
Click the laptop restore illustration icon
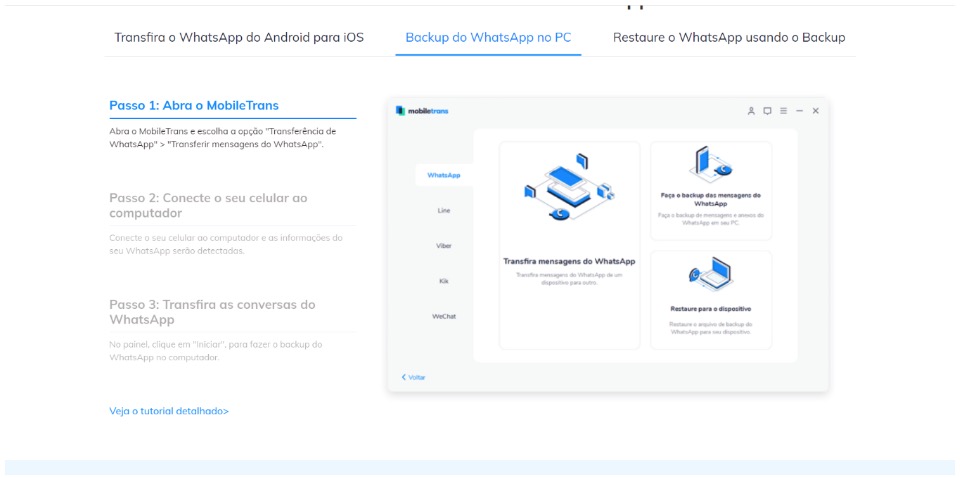point(711,274)
